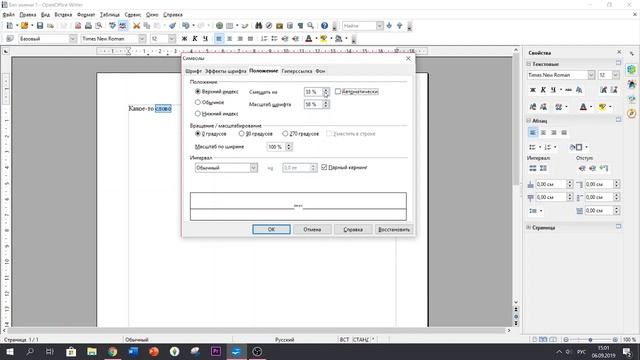Click the Export as PDF icon
The height and width of the screenshot is (360, 640).
tap(78, 26)
